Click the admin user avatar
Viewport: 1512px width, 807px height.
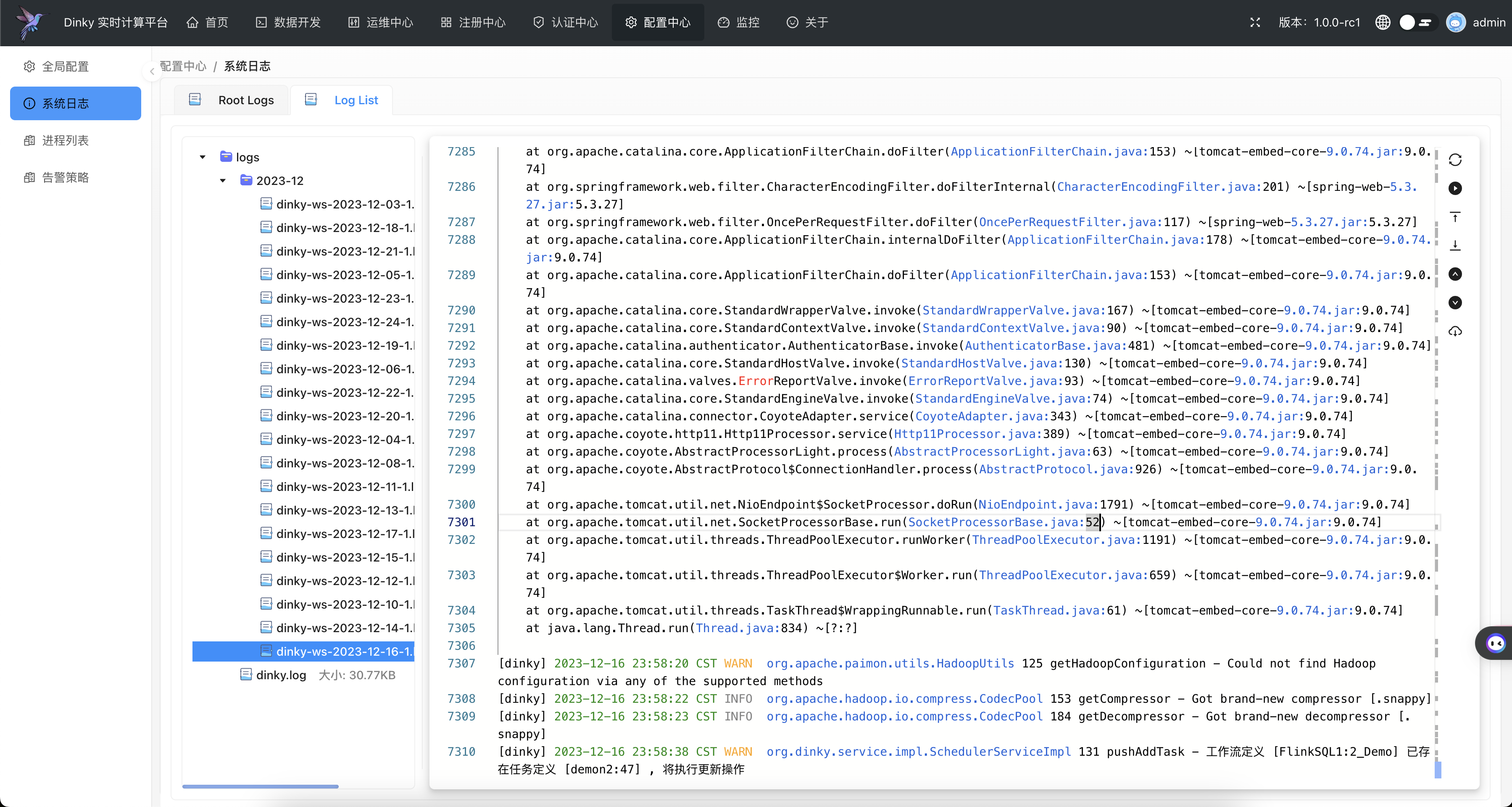pos(1456,22)
